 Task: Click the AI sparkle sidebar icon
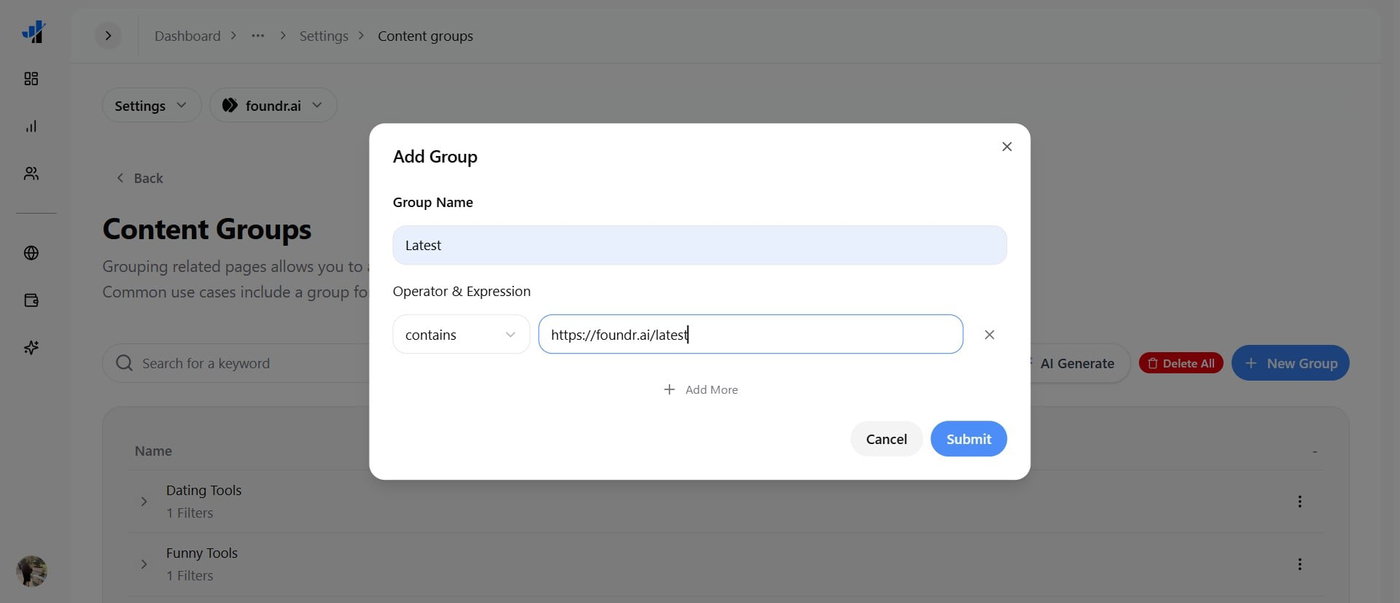click(31, 348)
